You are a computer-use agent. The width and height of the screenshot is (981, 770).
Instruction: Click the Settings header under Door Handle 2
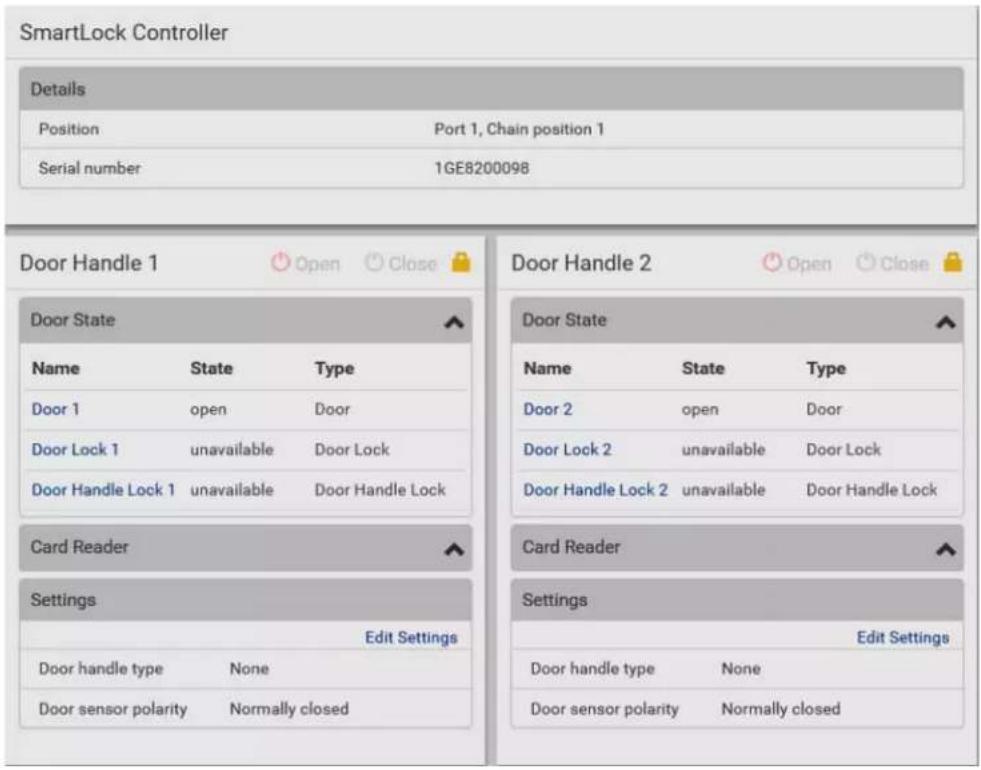[x=737, y=600]
